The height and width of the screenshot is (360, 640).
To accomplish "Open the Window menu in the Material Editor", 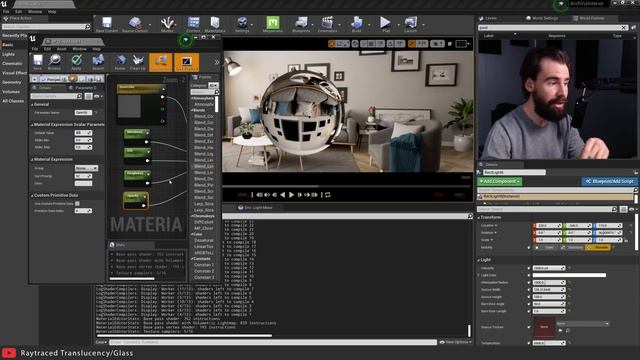I will (79, 49).
